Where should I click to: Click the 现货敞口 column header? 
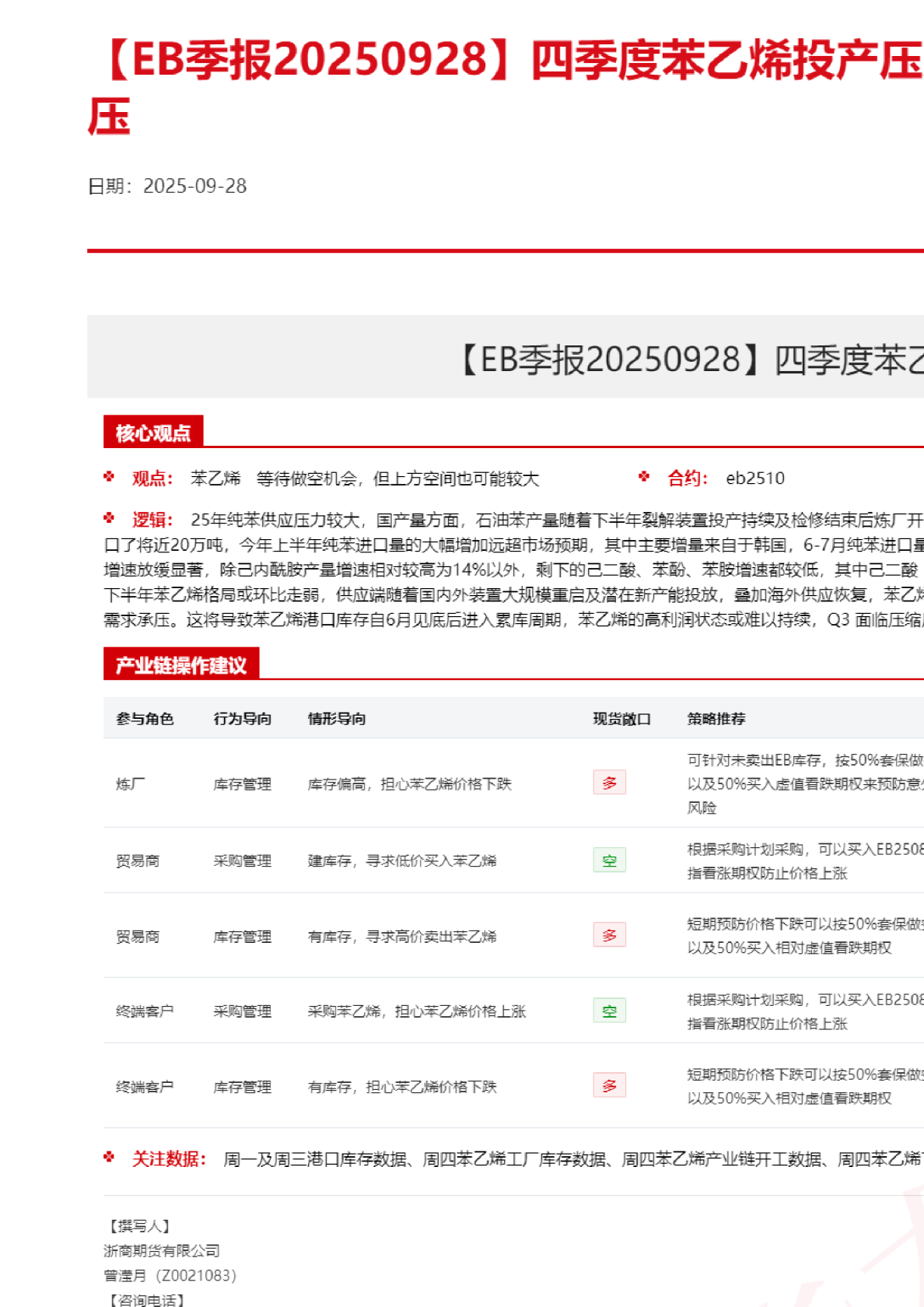click(x=621, y=718)
